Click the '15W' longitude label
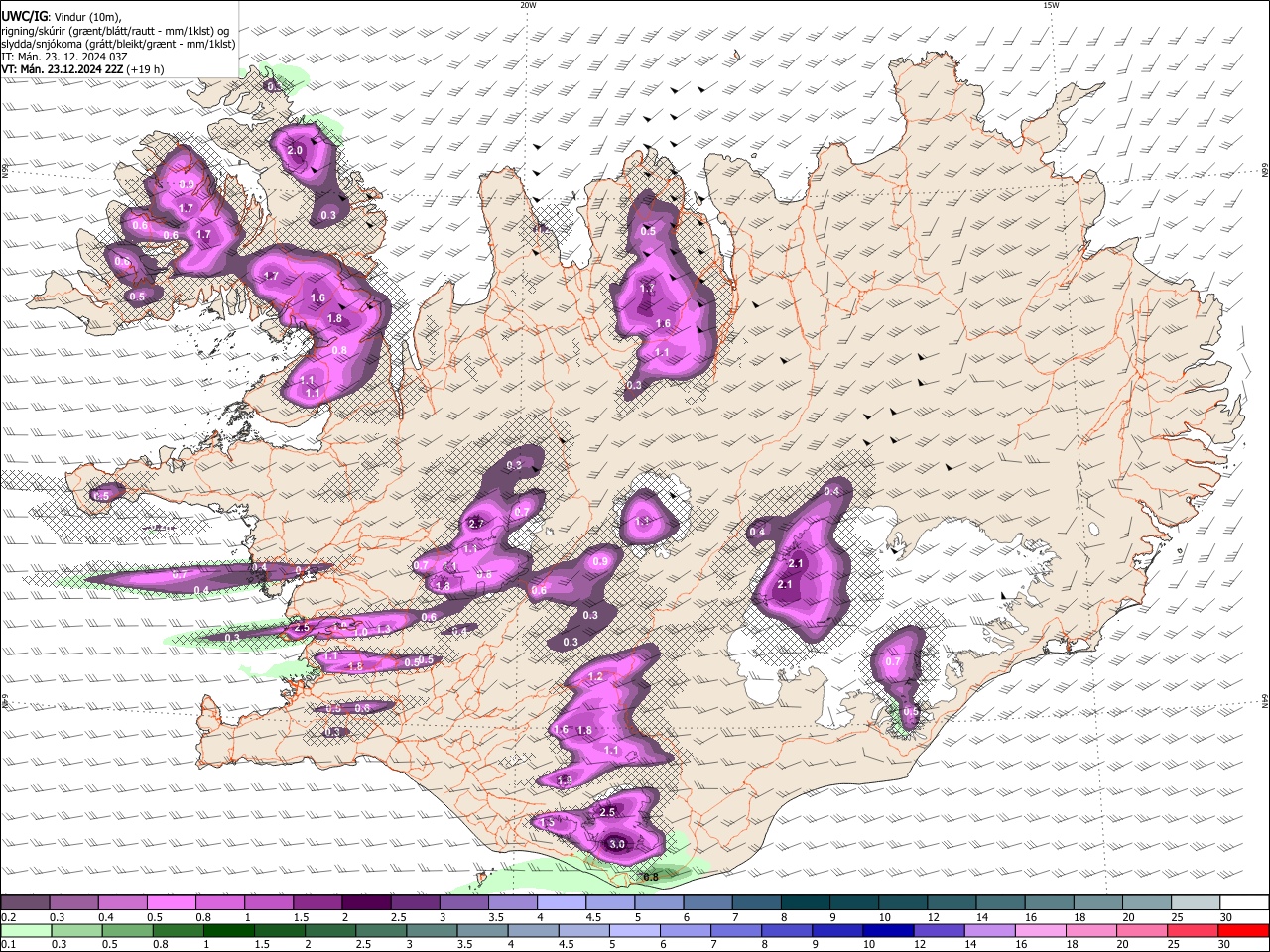 click(1051, 5)
